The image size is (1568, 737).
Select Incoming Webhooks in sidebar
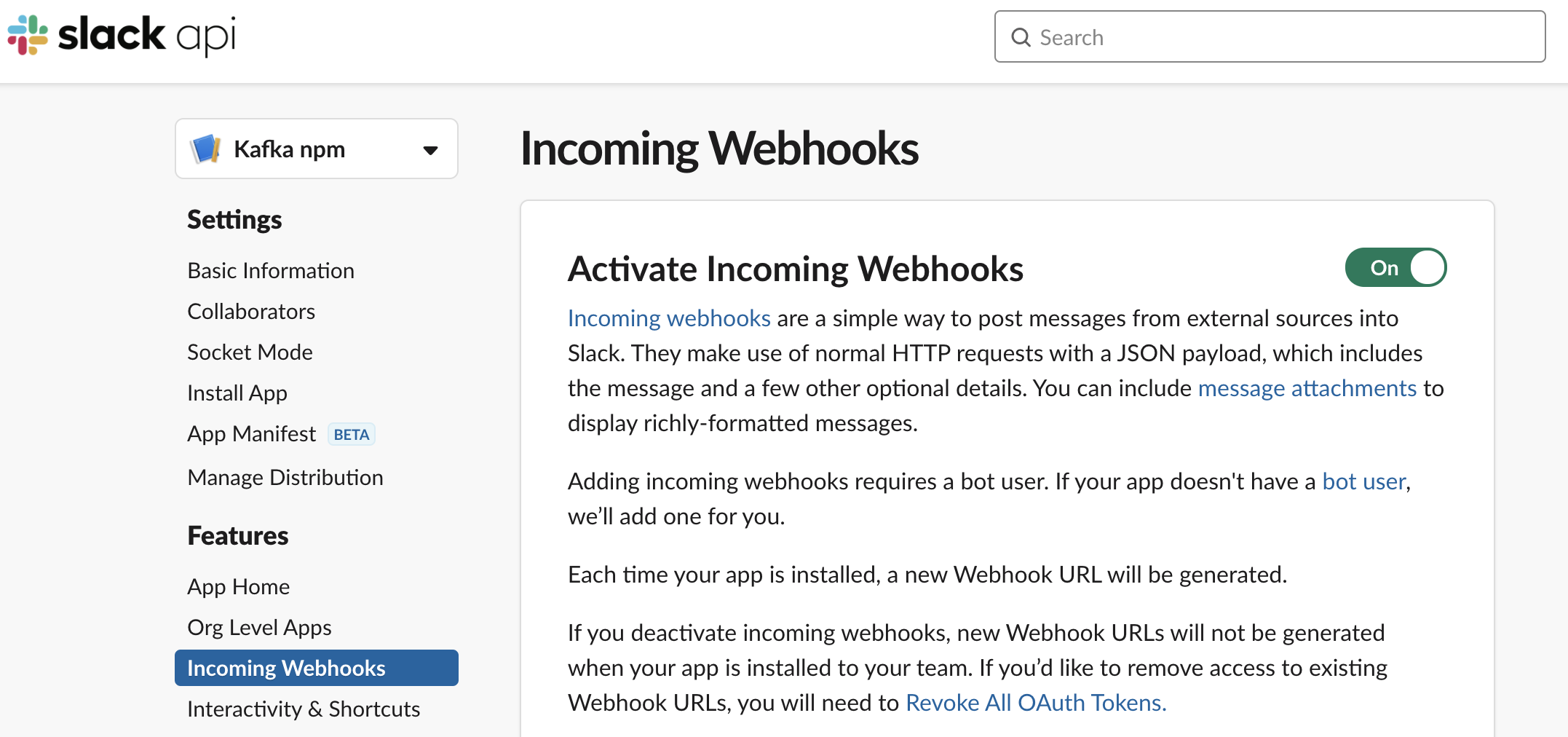click(317, 668)
